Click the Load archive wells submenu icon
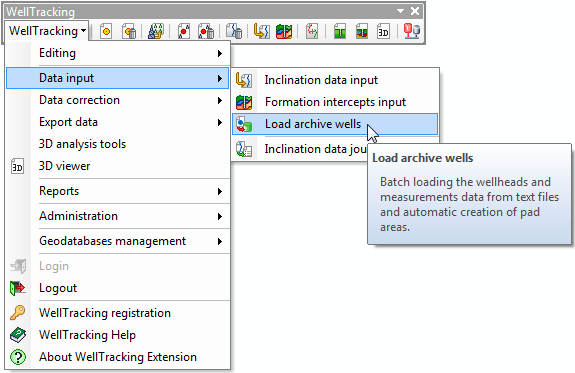575x373 pixels. [x=244, y=124]
